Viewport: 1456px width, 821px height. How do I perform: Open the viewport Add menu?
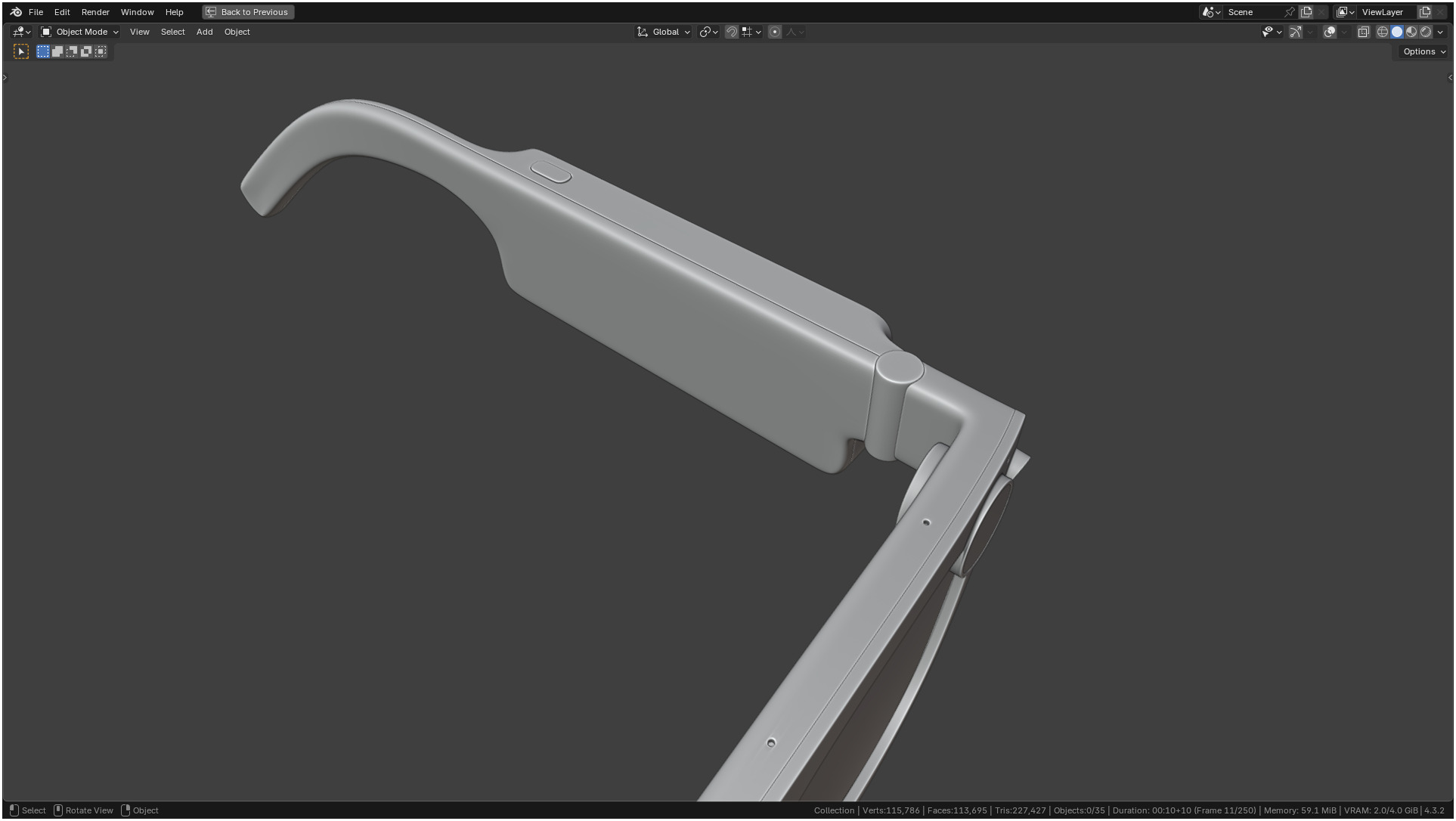(x=204, y=32)
